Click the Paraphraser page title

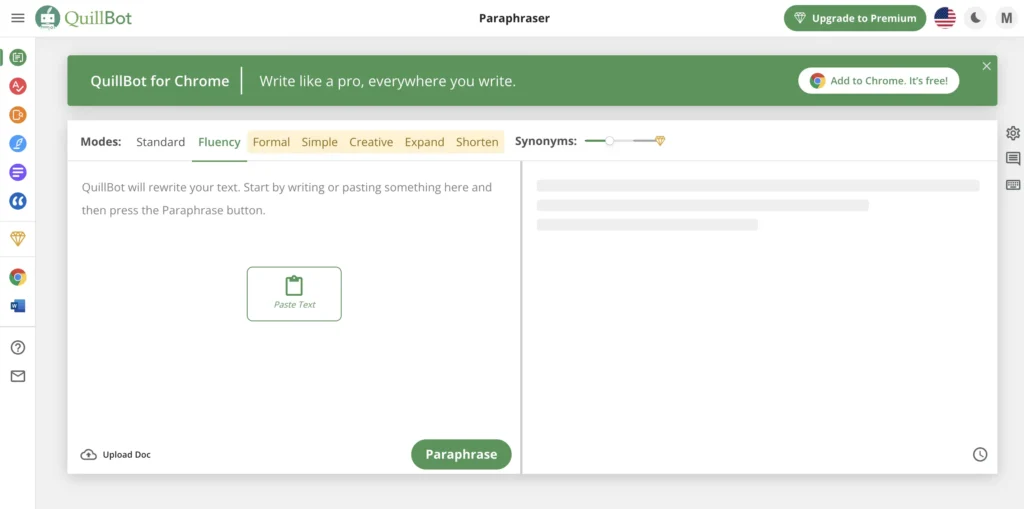tap(515, 18)
